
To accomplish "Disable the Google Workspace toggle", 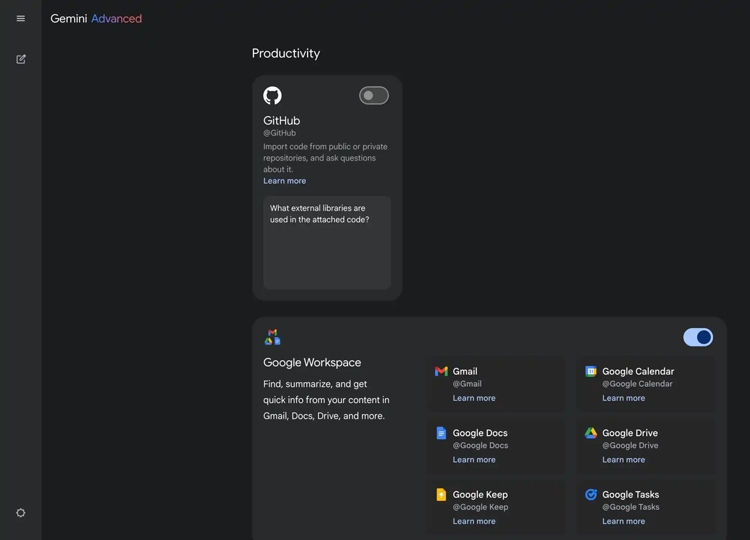I will [x=698, y=337].
